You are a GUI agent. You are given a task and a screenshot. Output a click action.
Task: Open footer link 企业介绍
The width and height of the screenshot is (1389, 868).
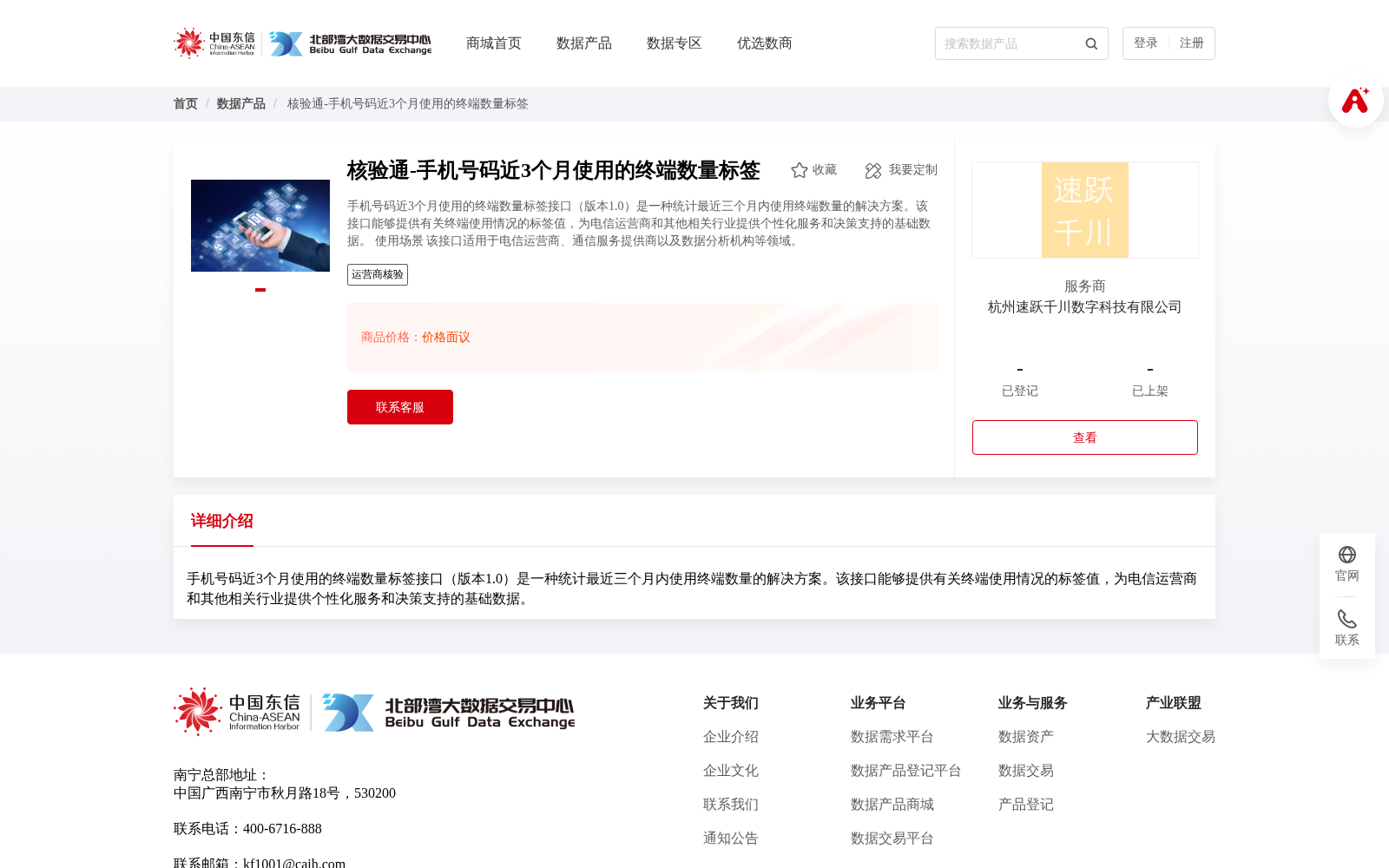point(731,737)
